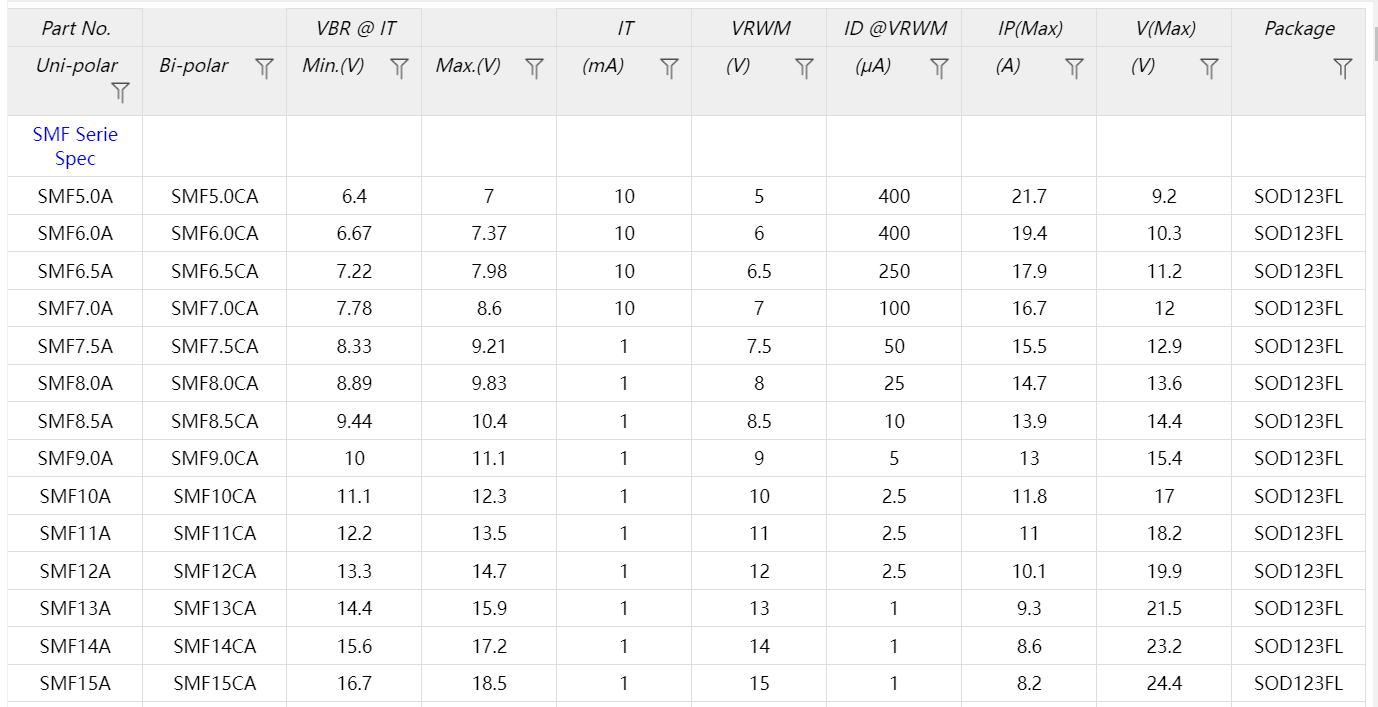Open the Uni-polar column filter icon
Screen dimensions: 1378x707
pyautogui.click(x=120, y=92)
